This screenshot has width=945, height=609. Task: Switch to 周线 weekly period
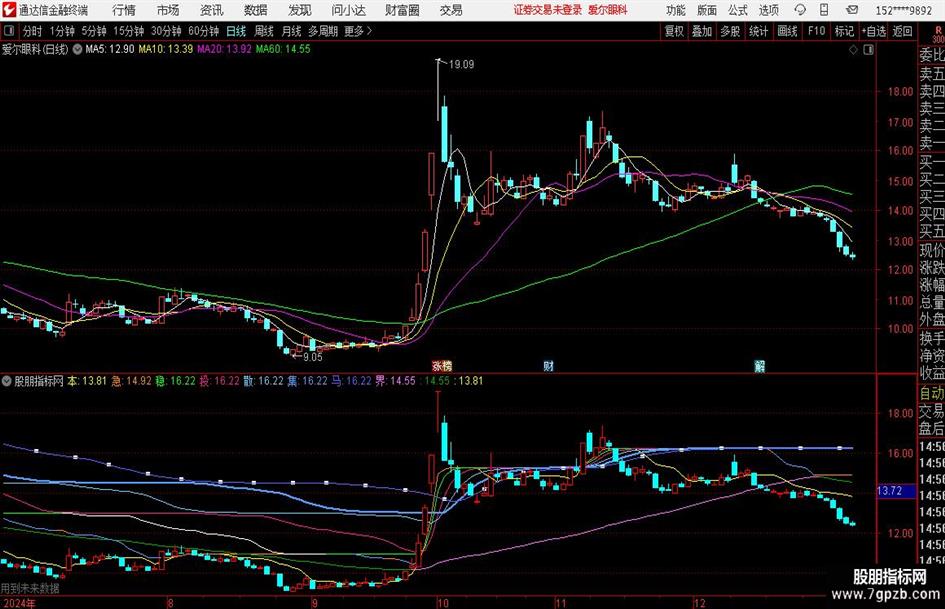click(264, 31)
